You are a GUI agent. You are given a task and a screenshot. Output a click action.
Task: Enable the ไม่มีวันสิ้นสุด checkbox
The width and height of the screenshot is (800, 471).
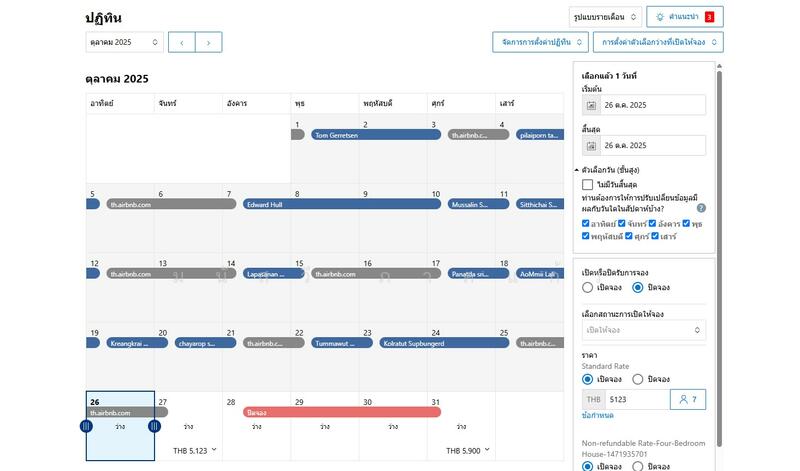(x=588, y=185)
